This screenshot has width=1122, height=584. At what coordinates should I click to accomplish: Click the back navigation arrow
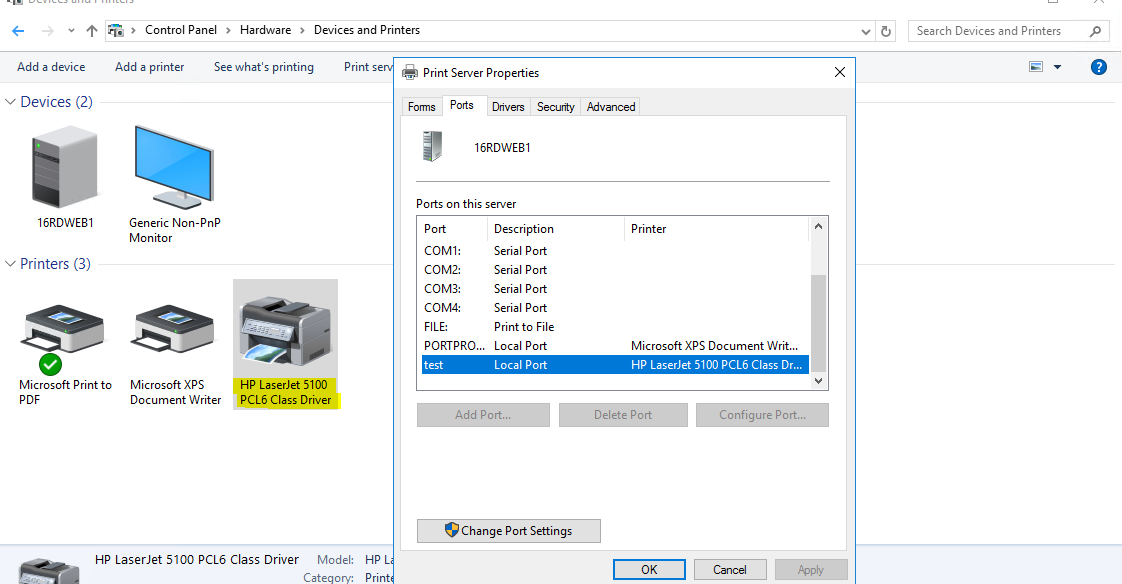pos(18,30)
